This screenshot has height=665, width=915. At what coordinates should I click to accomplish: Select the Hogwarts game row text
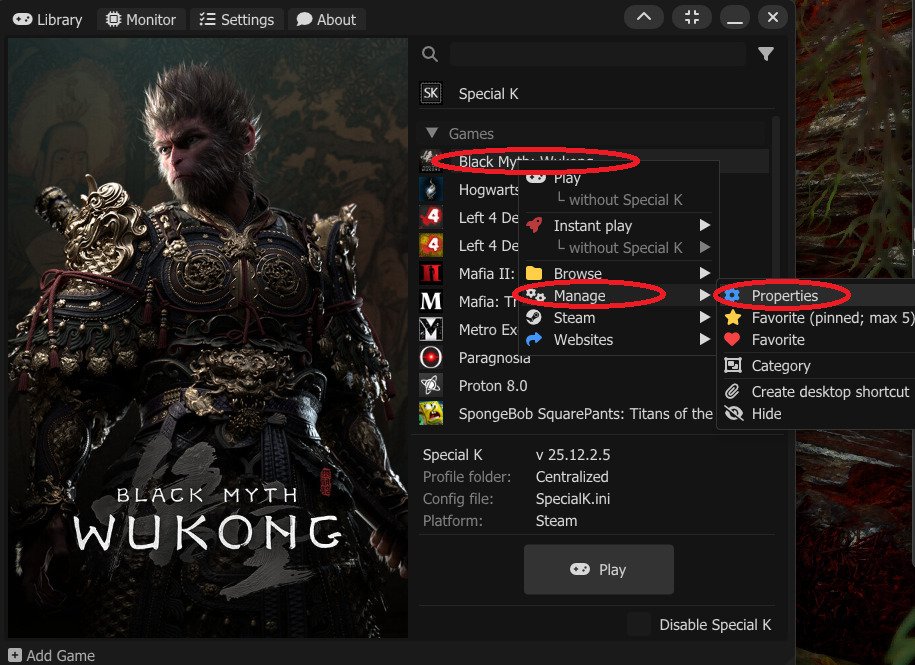[x=488, y=190]
